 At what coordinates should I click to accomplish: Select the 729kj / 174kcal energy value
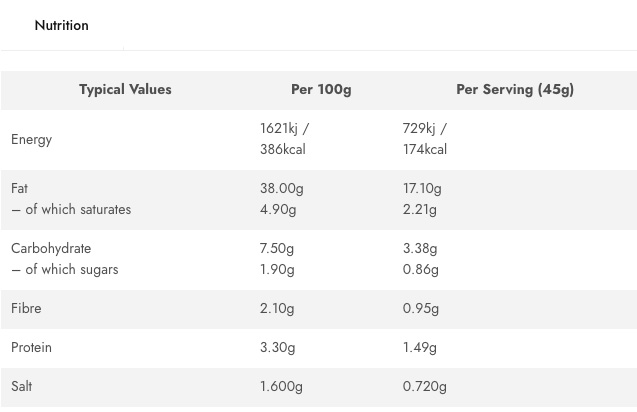pyautogui.click(x=425, y=139)
